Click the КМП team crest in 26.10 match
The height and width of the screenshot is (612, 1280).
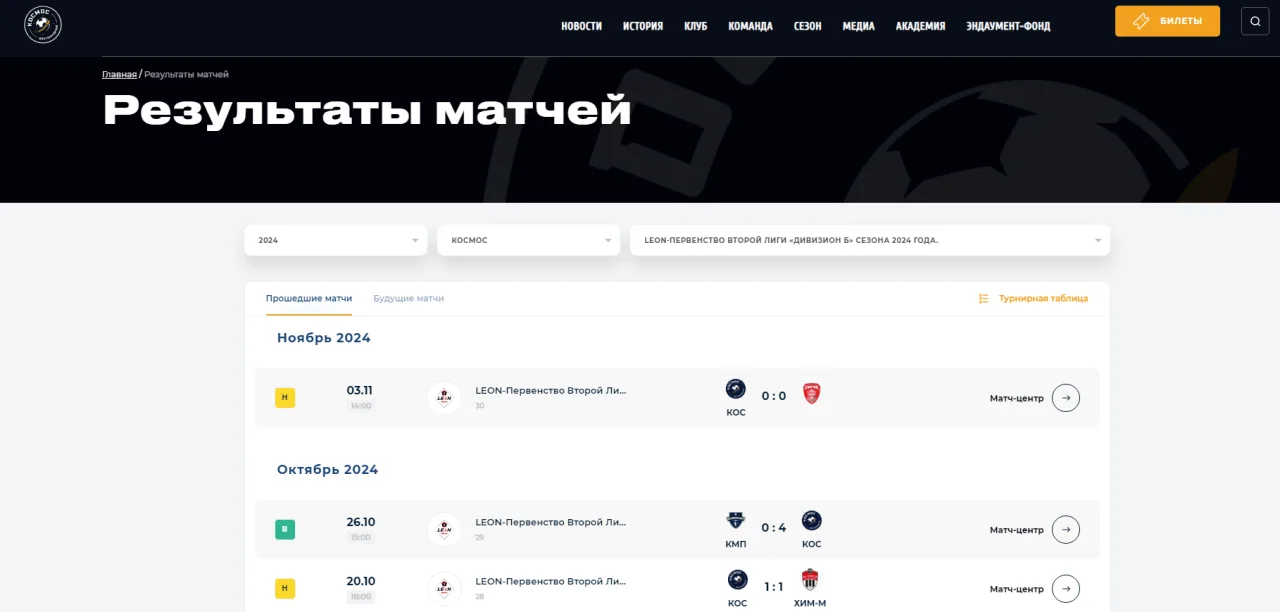click(x=735, y=521)
